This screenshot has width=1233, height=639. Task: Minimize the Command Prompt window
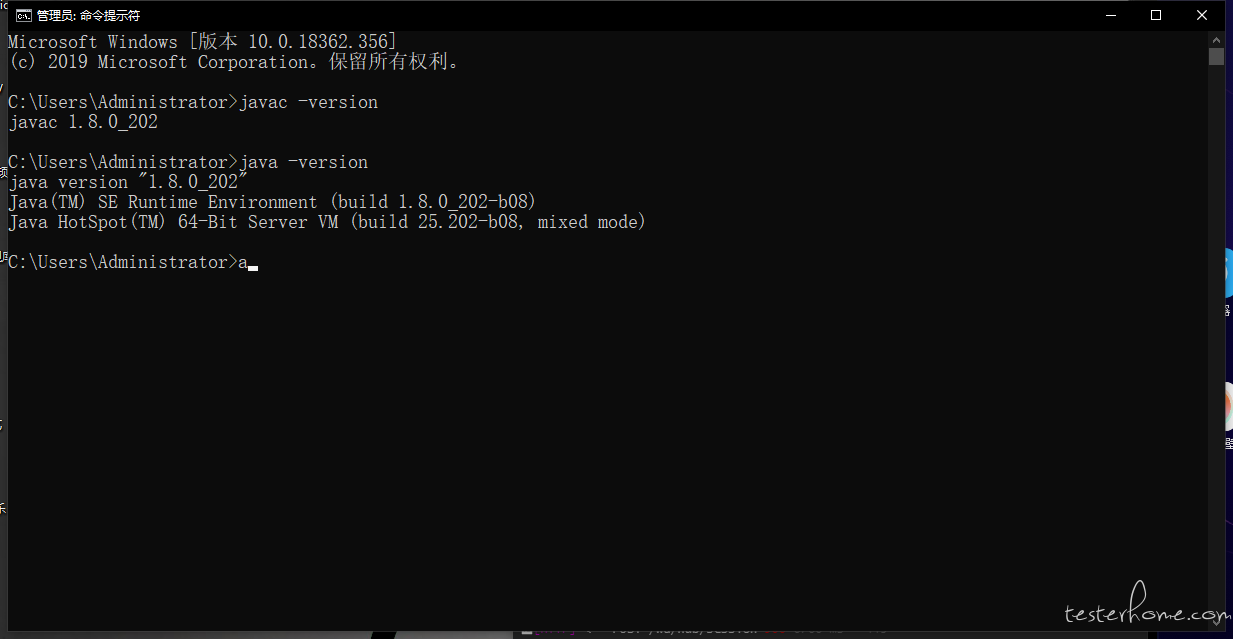coord(1110,15)
